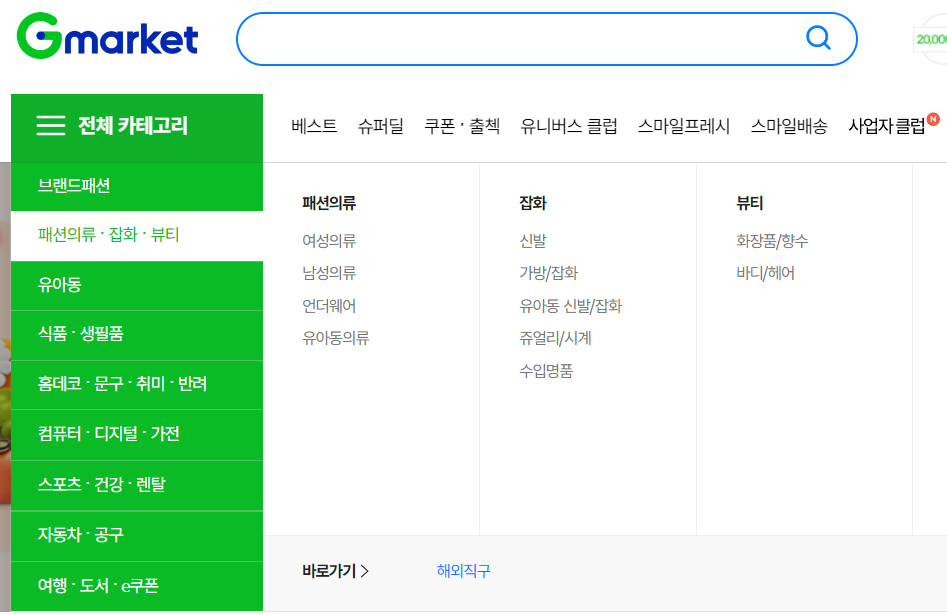Go to 수입명품 subcategory
Image resolution: width=947 pixels, height=615 pixels.
coord(546,370)
